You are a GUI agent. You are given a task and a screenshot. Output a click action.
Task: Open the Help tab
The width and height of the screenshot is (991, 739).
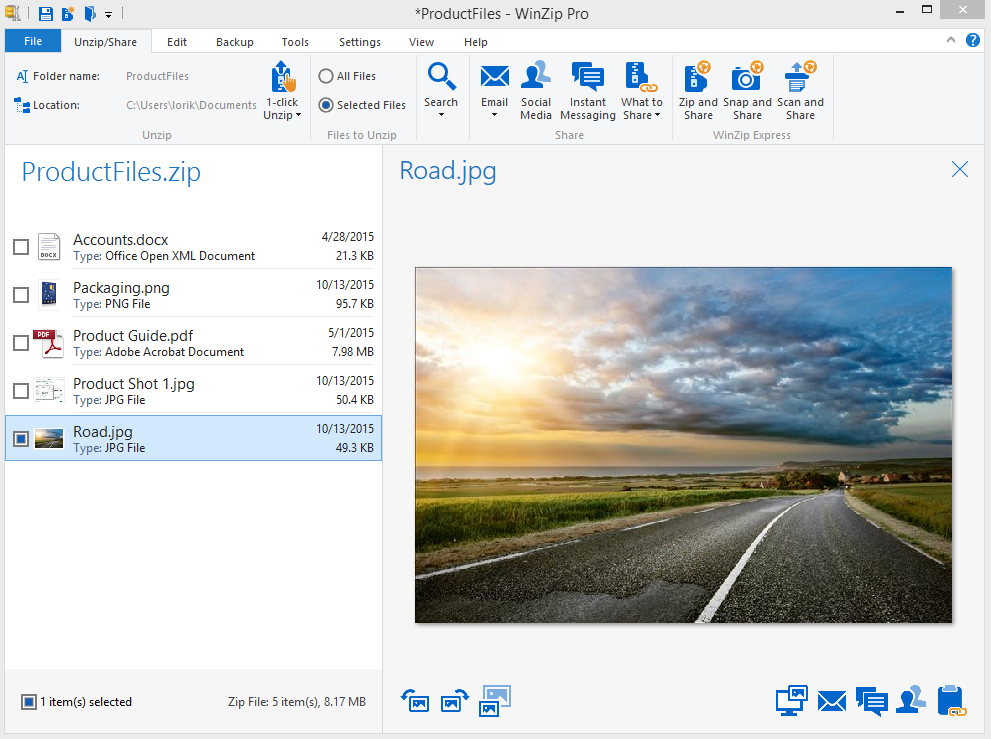(x=475, y=42)
